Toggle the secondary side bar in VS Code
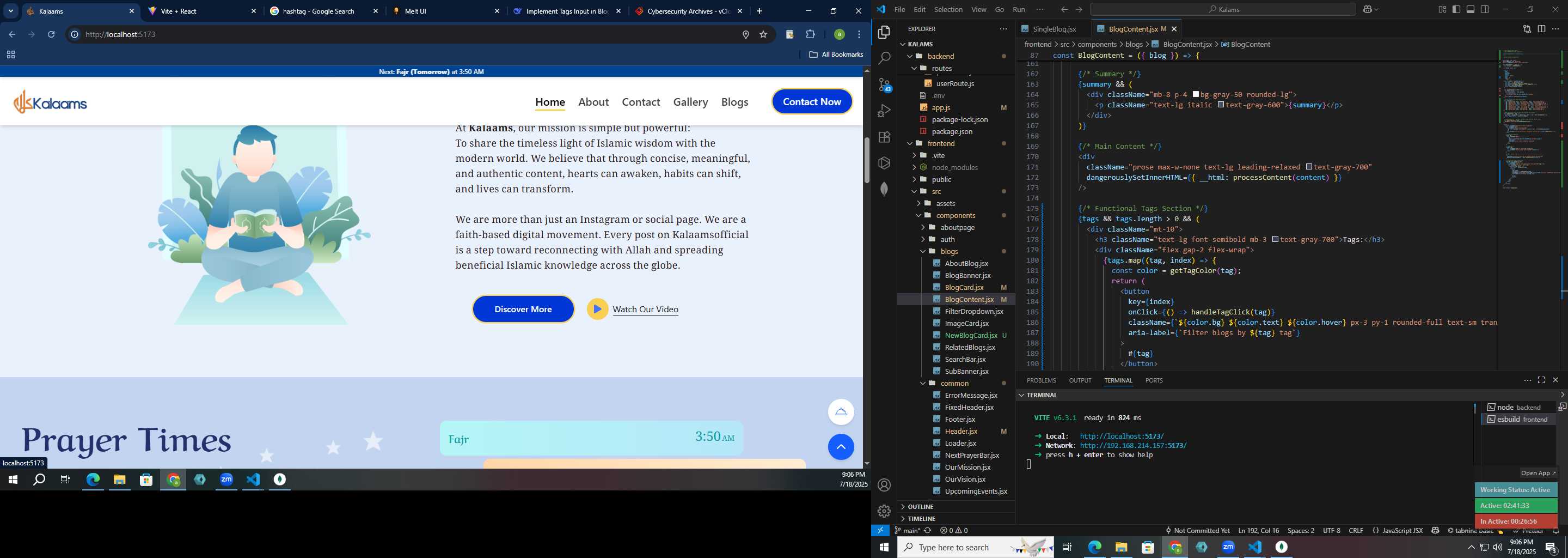The image size is (1568, 558). click(1485, 9)
